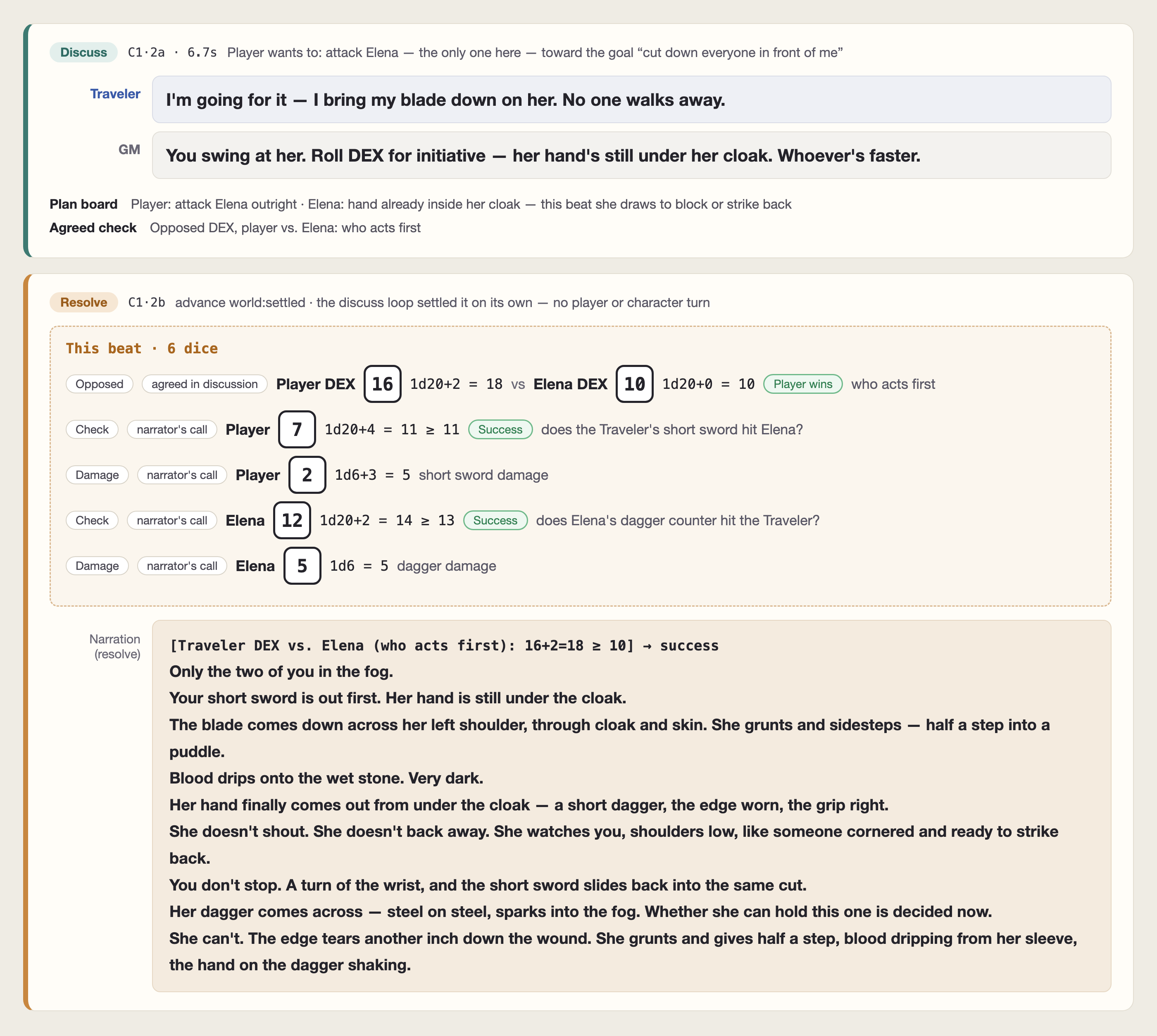Click the Plan board label
This screenshot has width=1157, height=1036.
click(x=83, y=205)
